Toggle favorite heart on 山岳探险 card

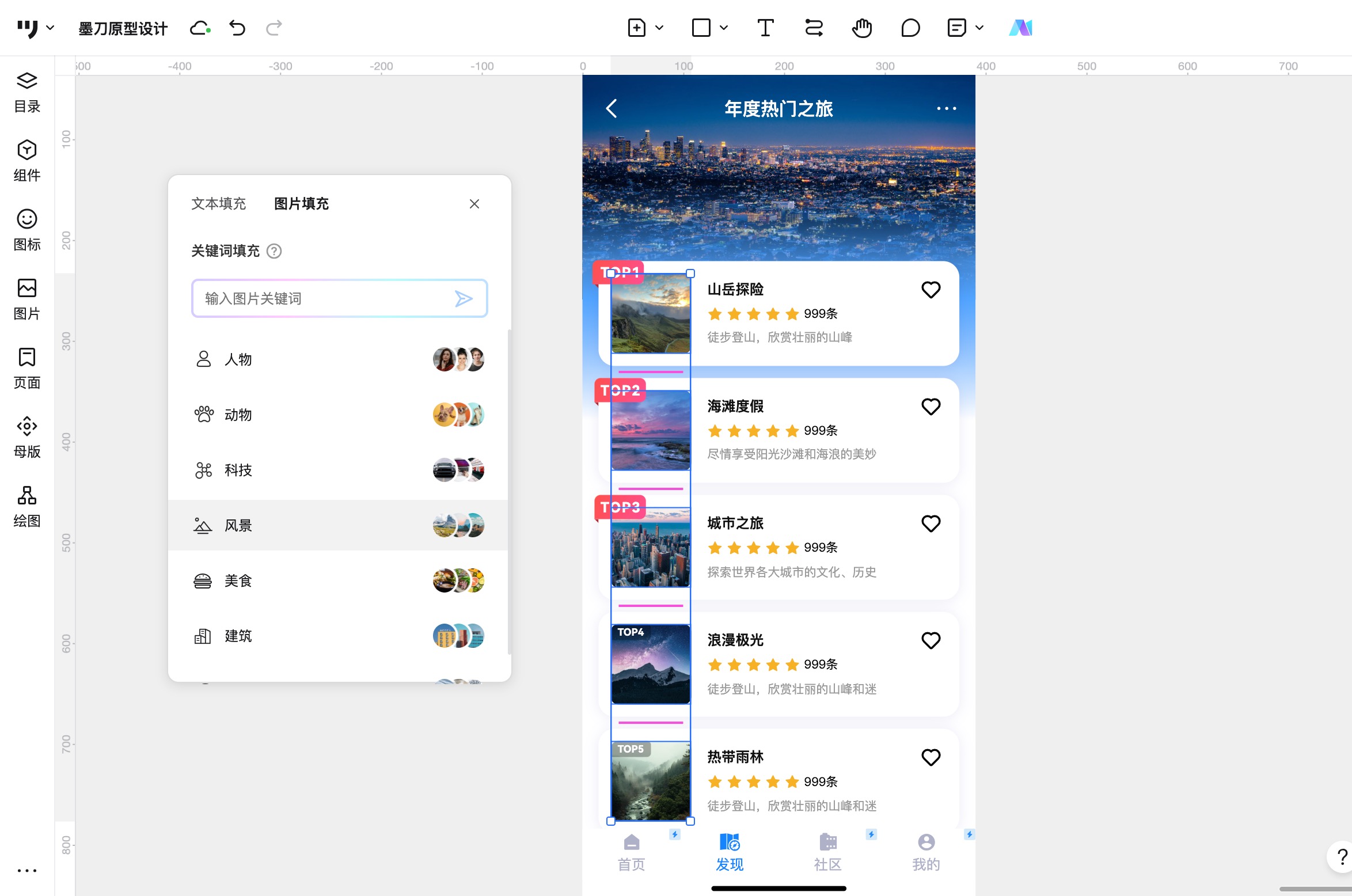(x=931, y=290)
